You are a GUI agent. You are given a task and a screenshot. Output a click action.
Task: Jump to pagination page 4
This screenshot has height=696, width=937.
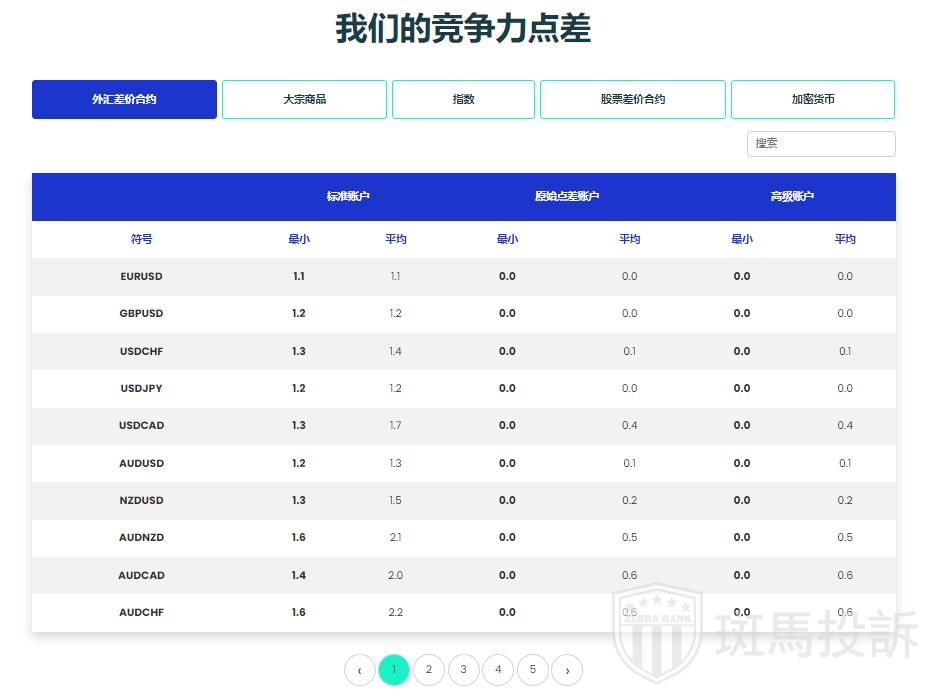(498, 670)
